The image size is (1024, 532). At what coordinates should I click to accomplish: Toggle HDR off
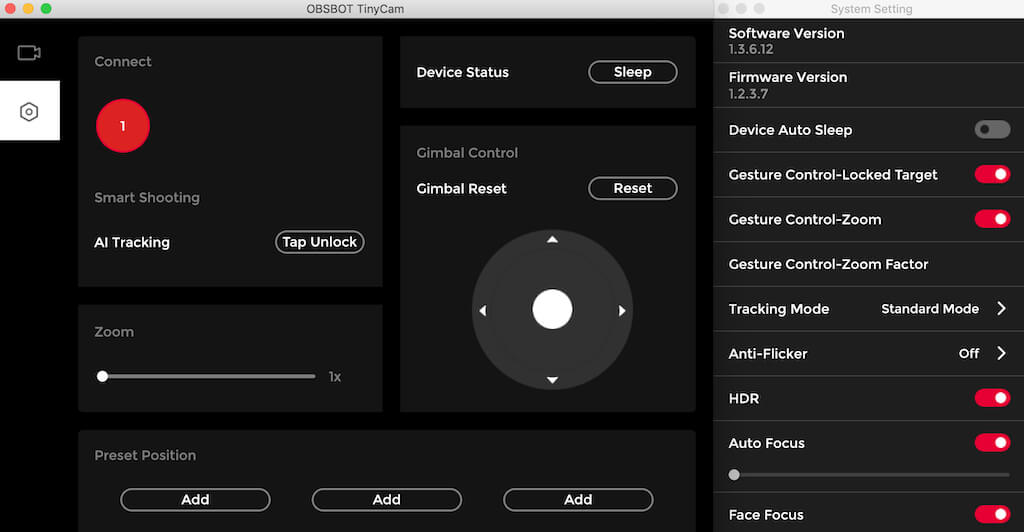pyautogui.click(x=992, y=398)
